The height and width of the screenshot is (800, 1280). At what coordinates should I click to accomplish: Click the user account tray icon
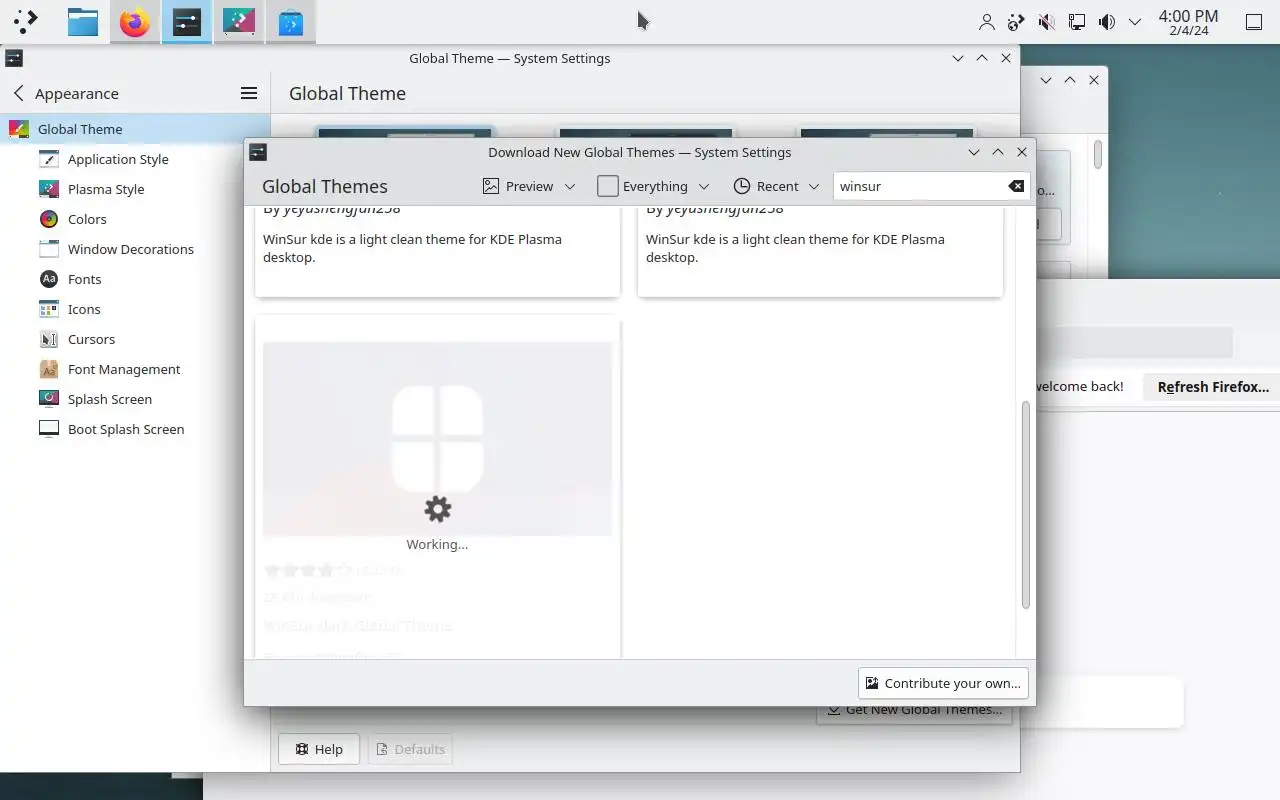point(987,22)
